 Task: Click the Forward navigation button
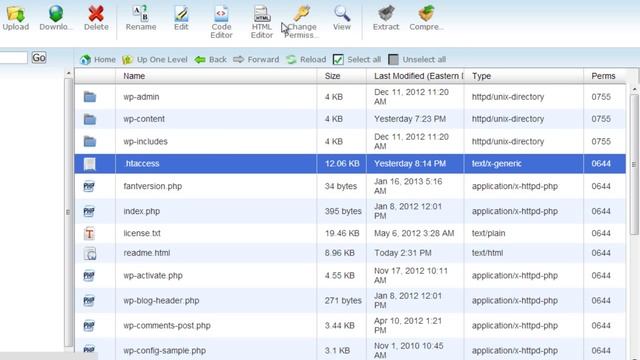[x=256, y=60]
